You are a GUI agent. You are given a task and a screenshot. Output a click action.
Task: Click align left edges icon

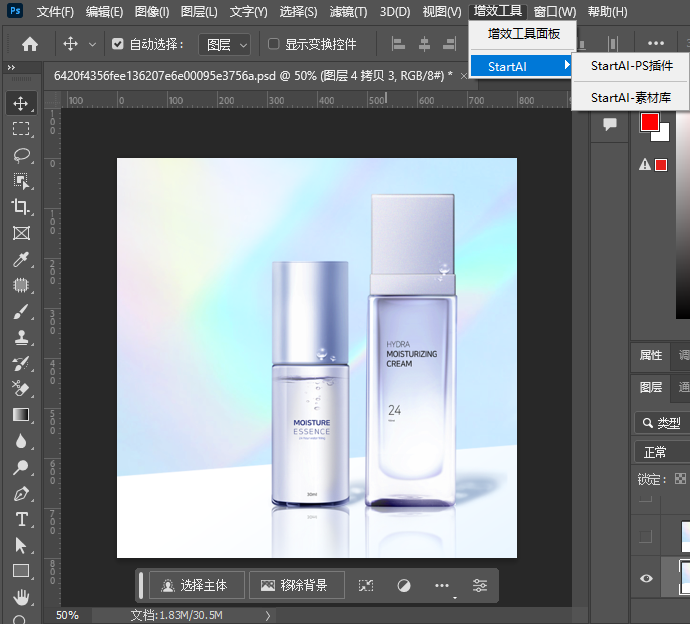click(x=398, y=44)
